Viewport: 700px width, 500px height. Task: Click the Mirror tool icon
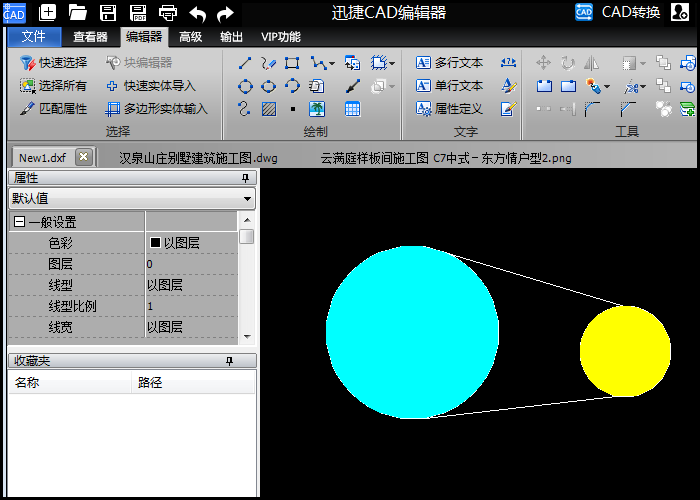591,63
